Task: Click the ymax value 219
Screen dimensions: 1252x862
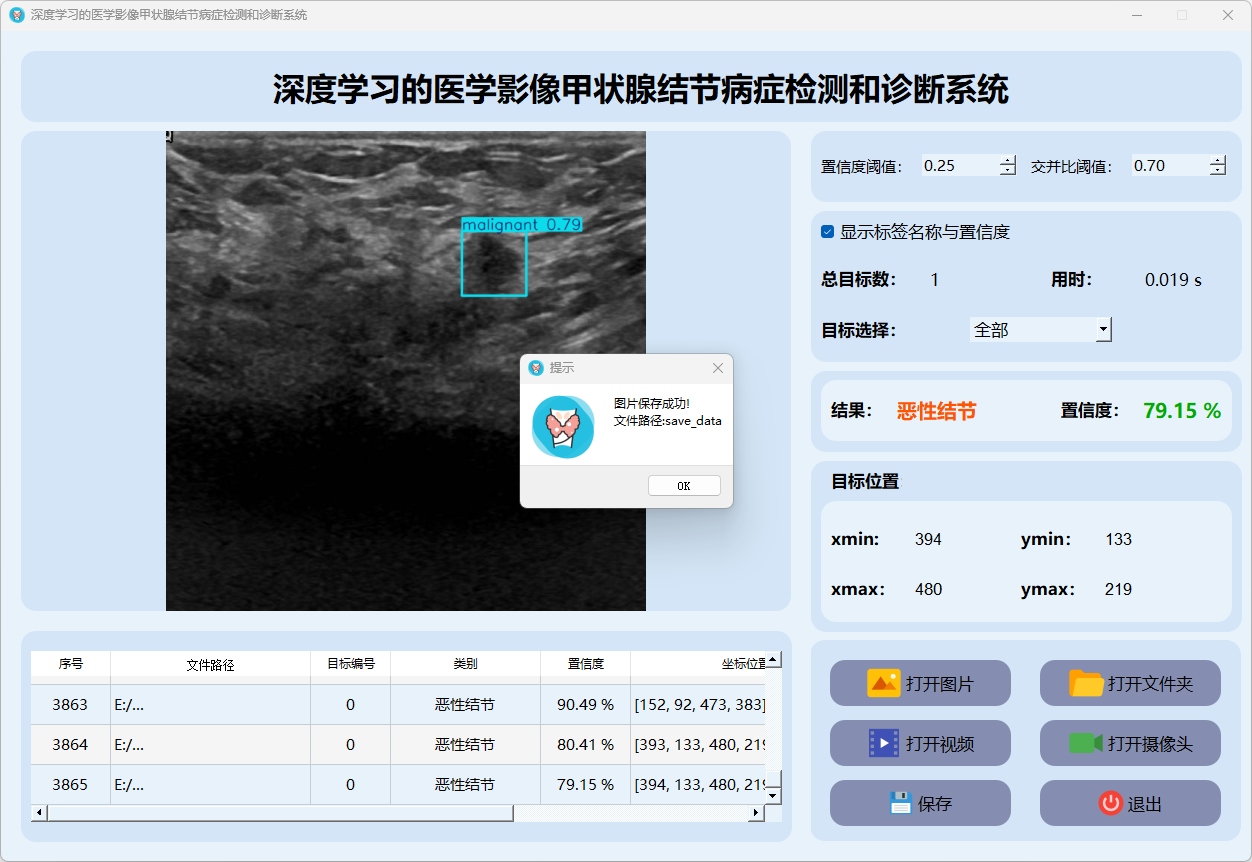Action: point(1118,589)
